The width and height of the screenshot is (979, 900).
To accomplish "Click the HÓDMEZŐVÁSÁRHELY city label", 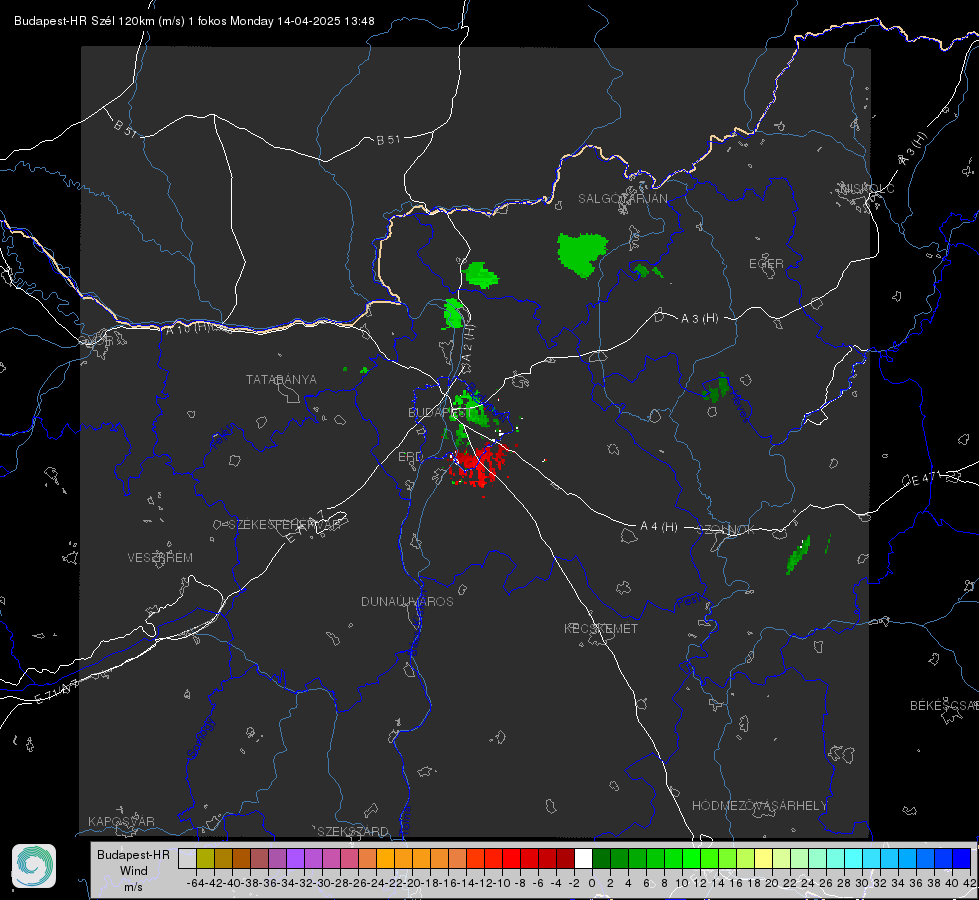I will (760, 806).
